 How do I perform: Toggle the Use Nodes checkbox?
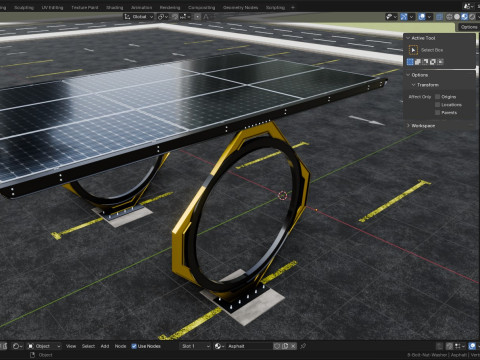click(x=134, y=346)
